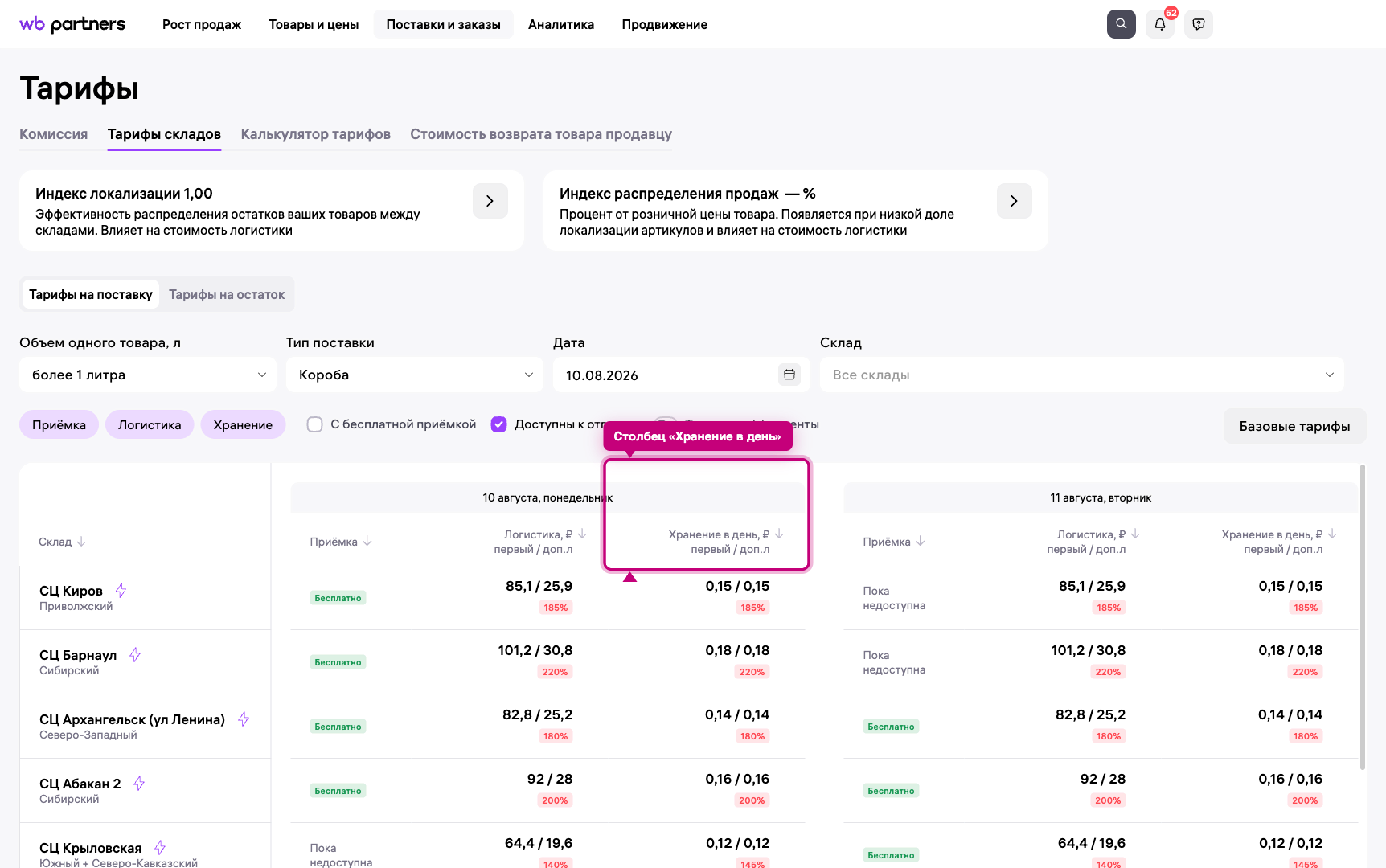Click the Дата field 10.08.2026

tap(682, 375)
